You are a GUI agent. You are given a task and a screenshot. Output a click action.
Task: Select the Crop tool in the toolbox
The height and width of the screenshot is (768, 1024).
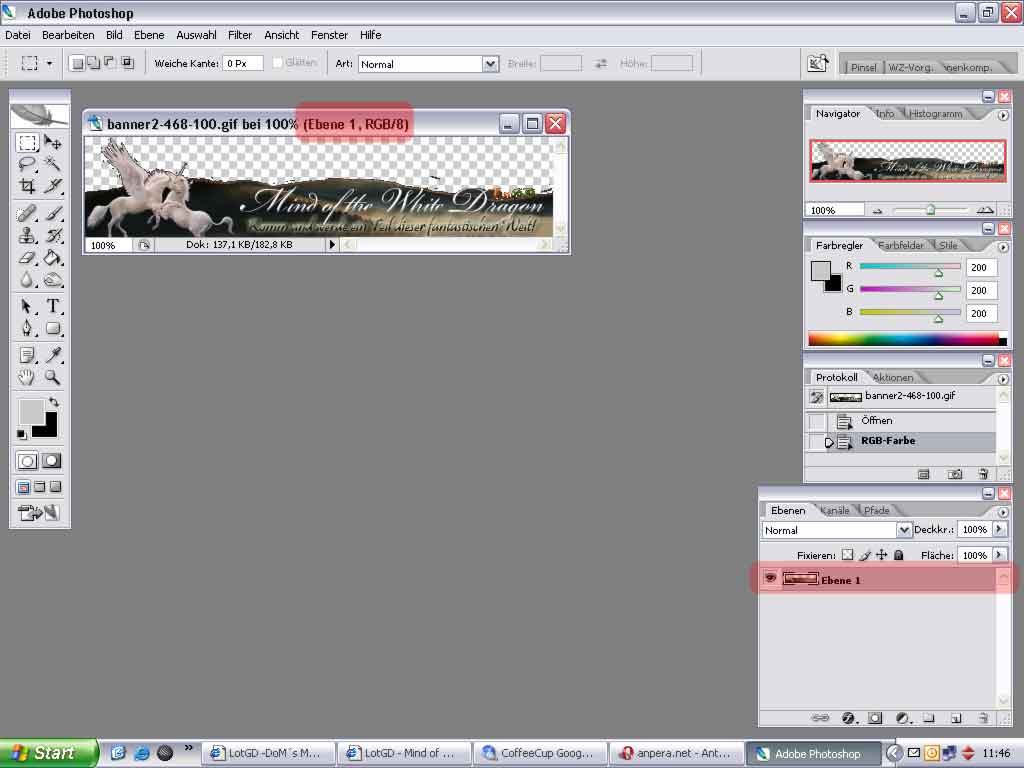[x=27, y=186]
